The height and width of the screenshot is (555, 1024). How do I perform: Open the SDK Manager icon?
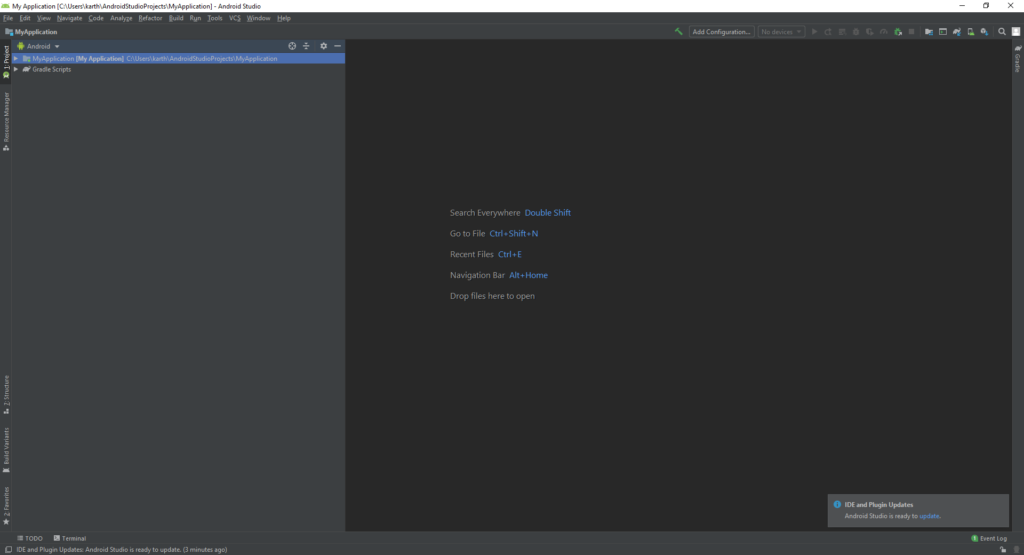(985, 31)
